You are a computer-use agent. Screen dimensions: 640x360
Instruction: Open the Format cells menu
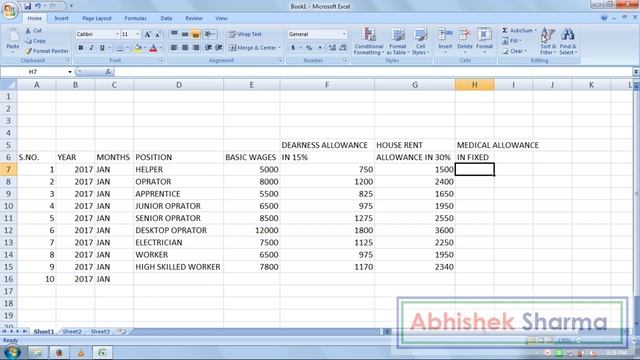coord(484,41)
